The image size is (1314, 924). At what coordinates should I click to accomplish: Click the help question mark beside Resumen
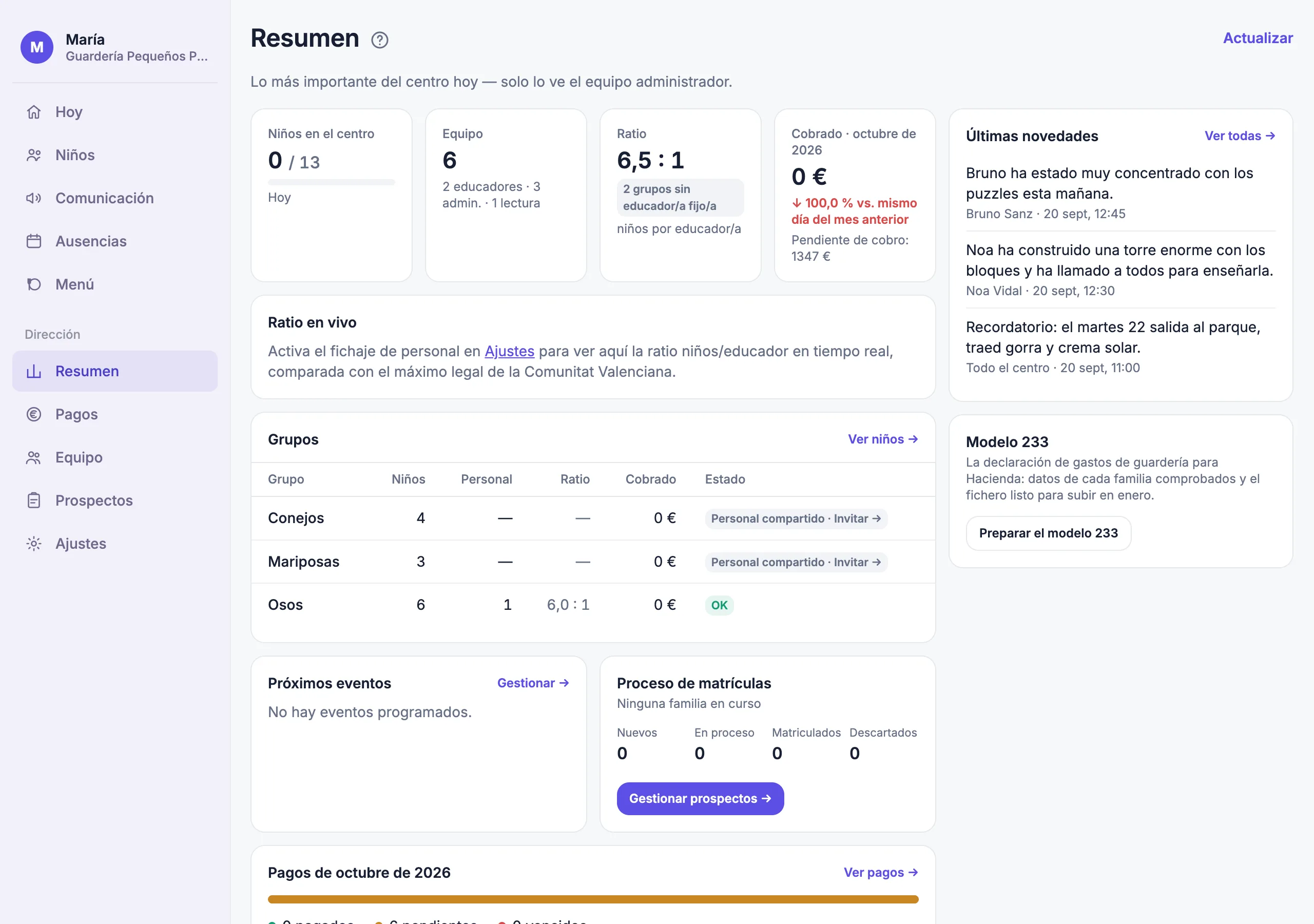click(x=379, y=40)
